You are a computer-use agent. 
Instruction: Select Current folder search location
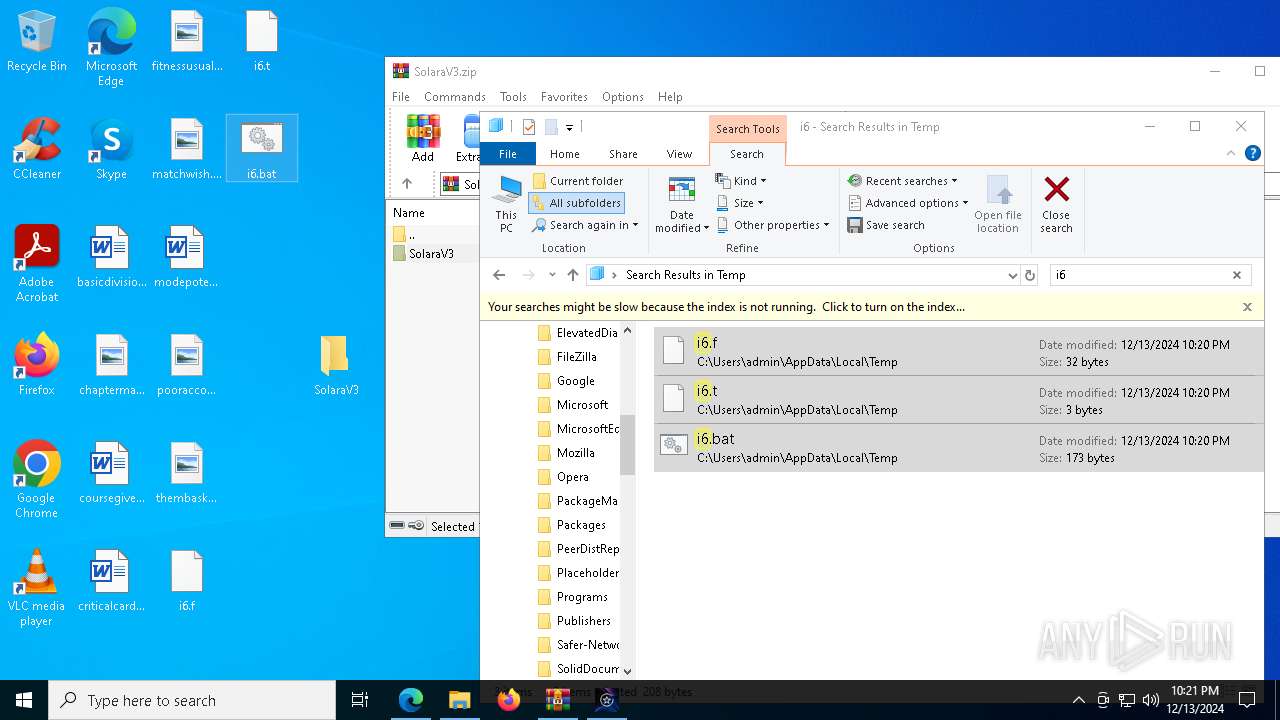coord(577,181)
